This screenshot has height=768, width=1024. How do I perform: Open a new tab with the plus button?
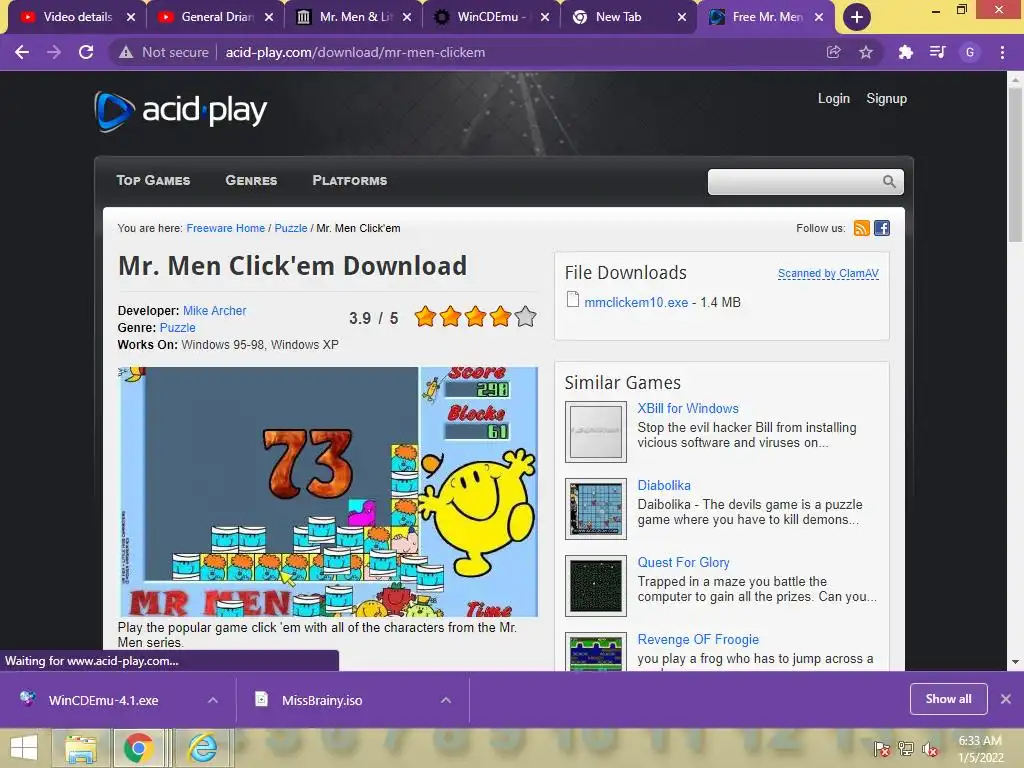(x=857, y=17)
